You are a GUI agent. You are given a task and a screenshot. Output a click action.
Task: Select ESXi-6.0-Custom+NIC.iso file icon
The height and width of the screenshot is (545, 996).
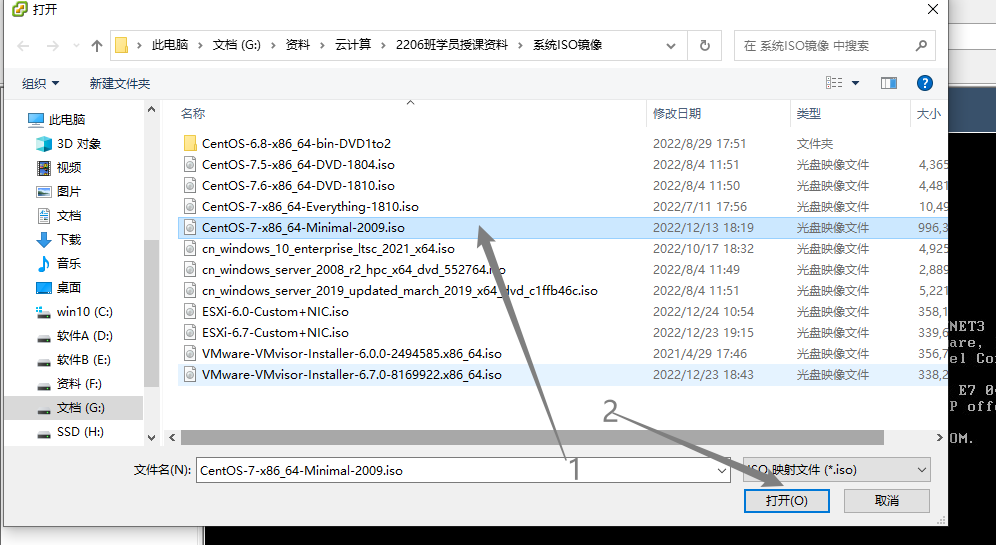pyautogui.click(x=189, y=311)
